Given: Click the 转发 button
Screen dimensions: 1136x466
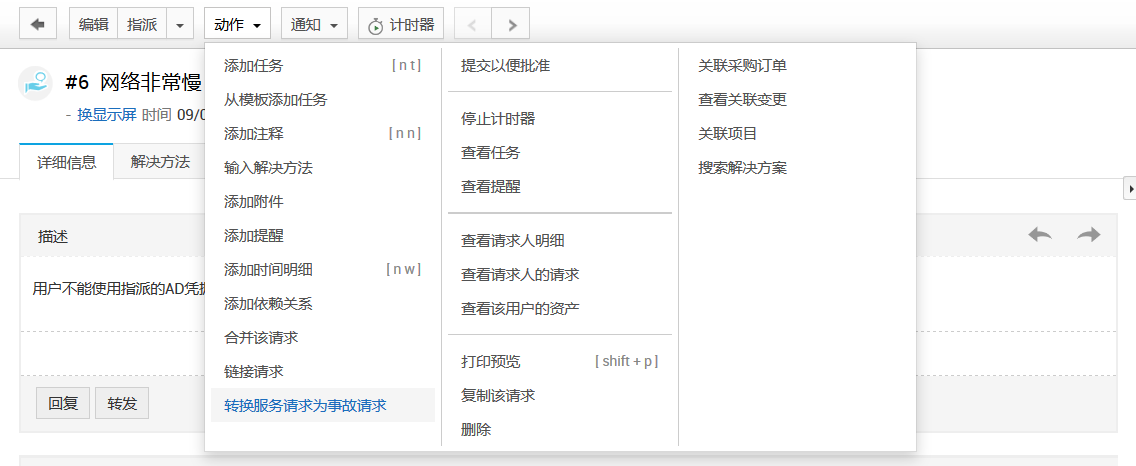Looking at the screenshot, I should pos(122,404).
